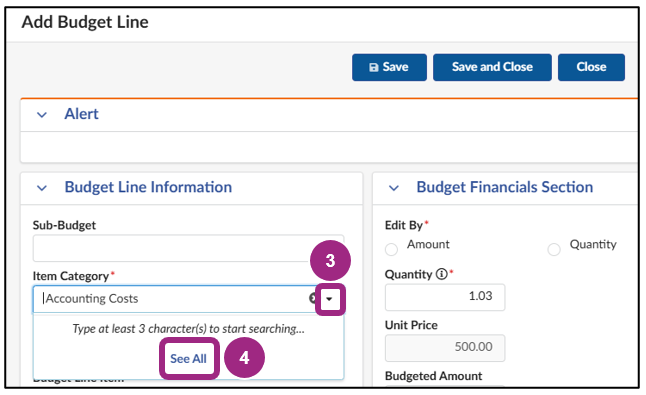This screenshot has width=646, height=395.
Task: Focus the Sub-Budget input field
Action: (x=188, y=248)
